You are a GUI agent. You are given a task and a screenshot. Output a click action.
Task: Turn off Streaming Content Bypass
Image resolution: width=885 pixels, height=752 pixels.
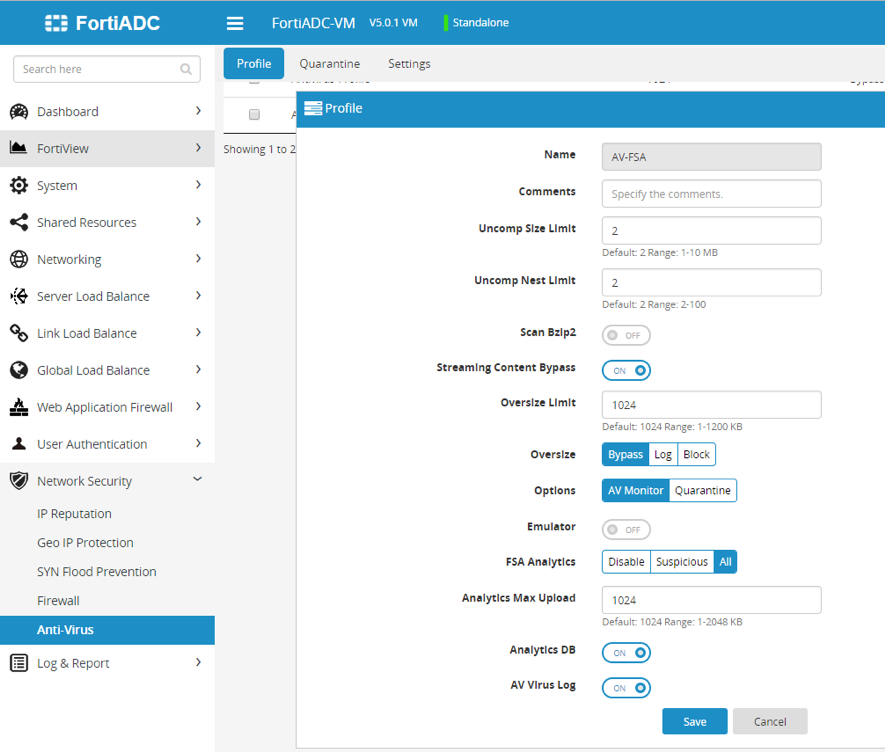click(626, 370)
